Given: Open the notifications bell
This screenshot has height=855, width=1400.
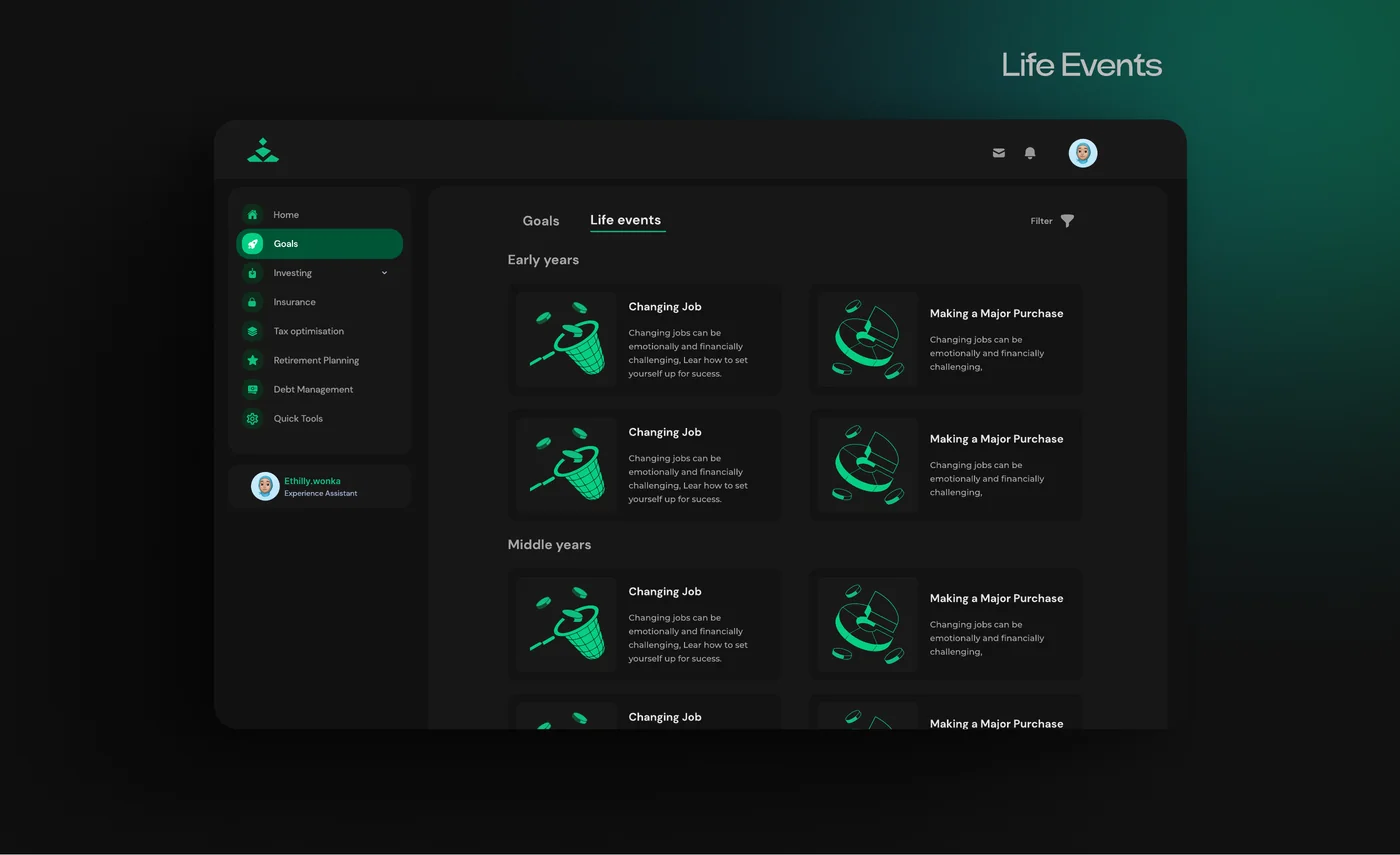Looking at the screenshot, I should [x=1030, y=153].
